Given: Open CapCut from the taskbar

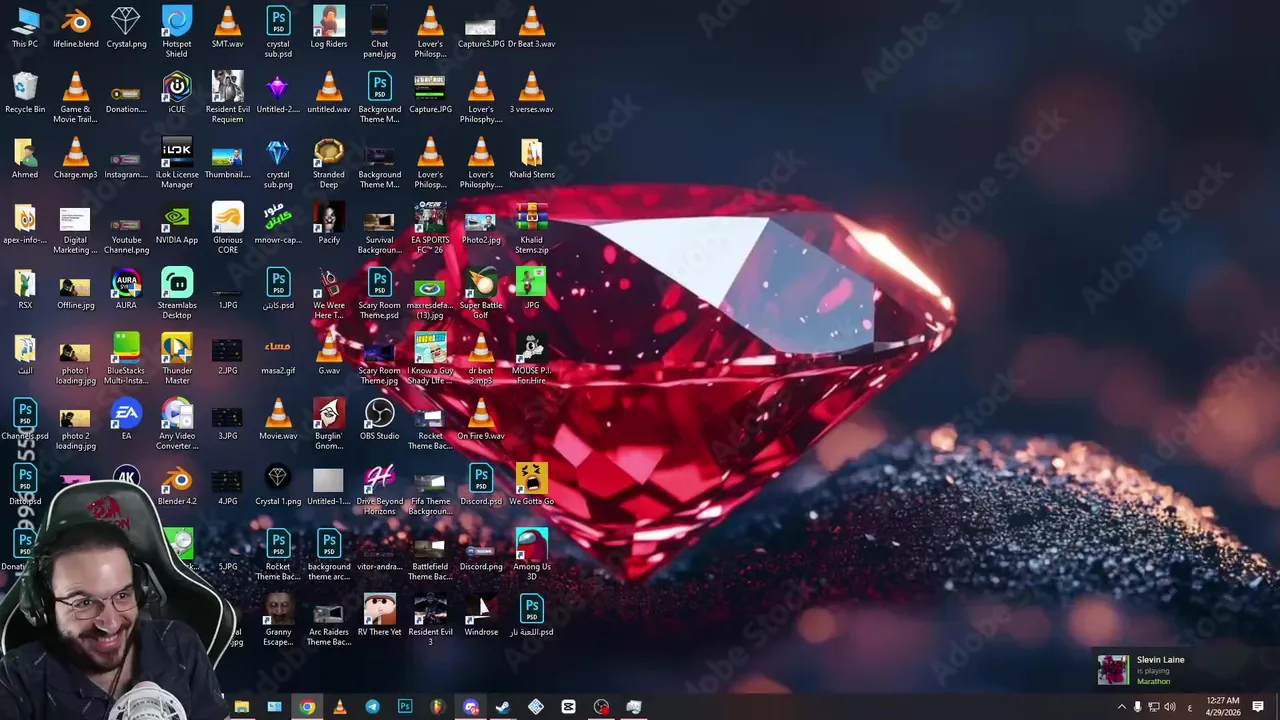Looking at the screenshot, I should [x=568, y=707].
